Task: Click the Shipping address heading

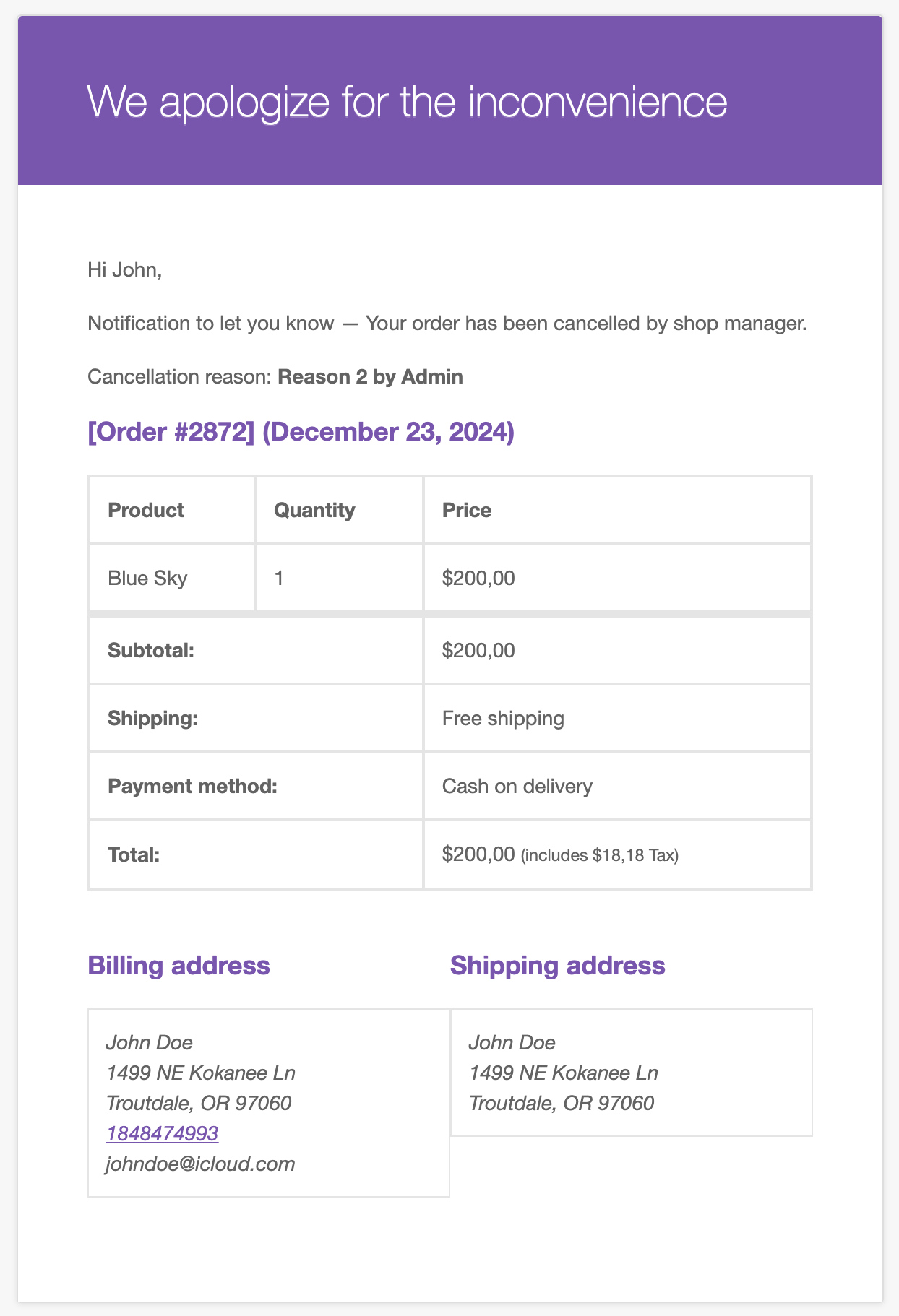Action: tap(558, 965)
